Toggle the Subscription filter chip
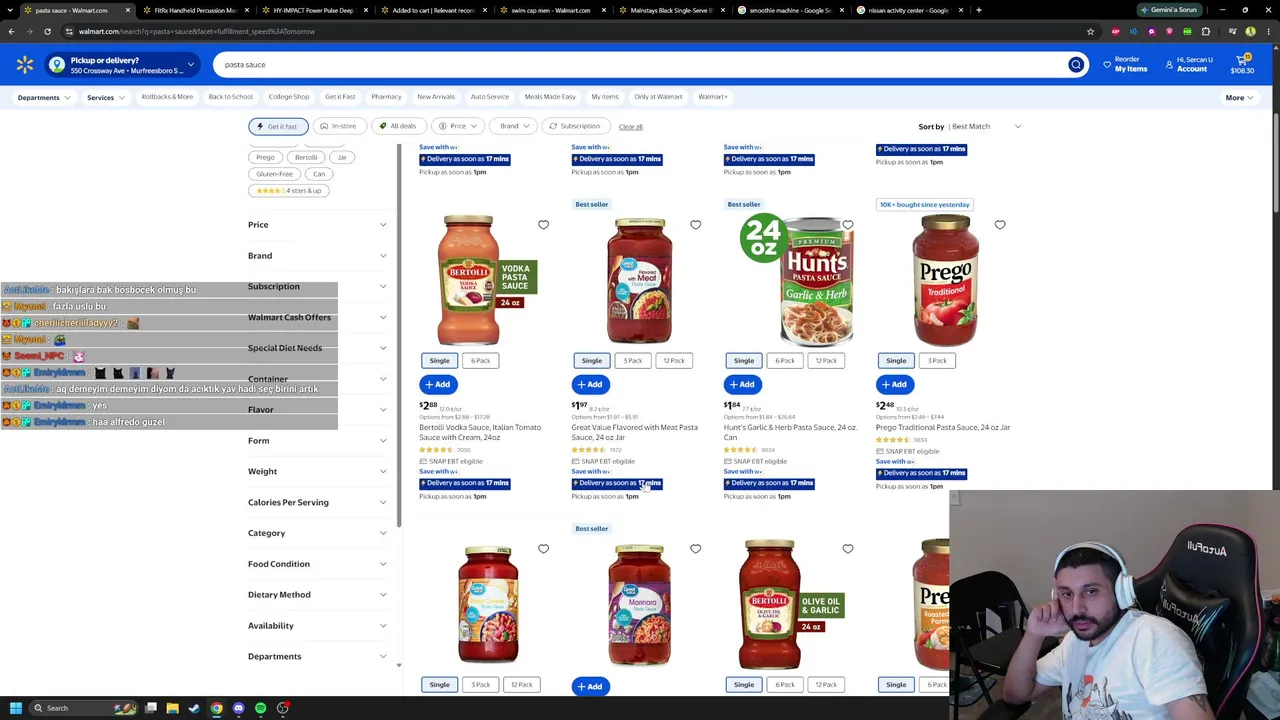The width and height of the screenshot is (1280, 720). pos(575,126)
